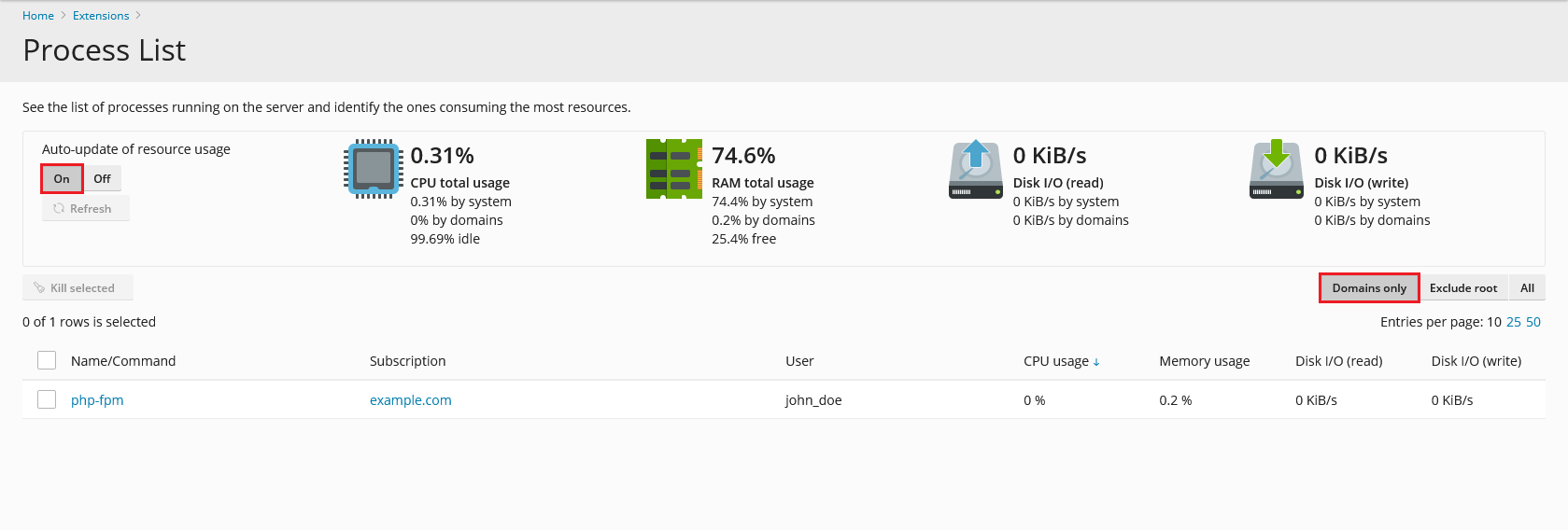This screenshot has width=1568, height=530.
Task: Go to Extensions breadcrumb
Action: coord(101,16)
